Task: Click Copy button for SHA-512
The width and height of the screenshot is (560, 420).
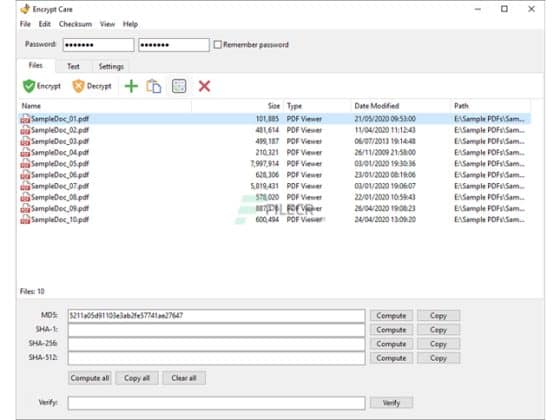Action: click(439, 358)
